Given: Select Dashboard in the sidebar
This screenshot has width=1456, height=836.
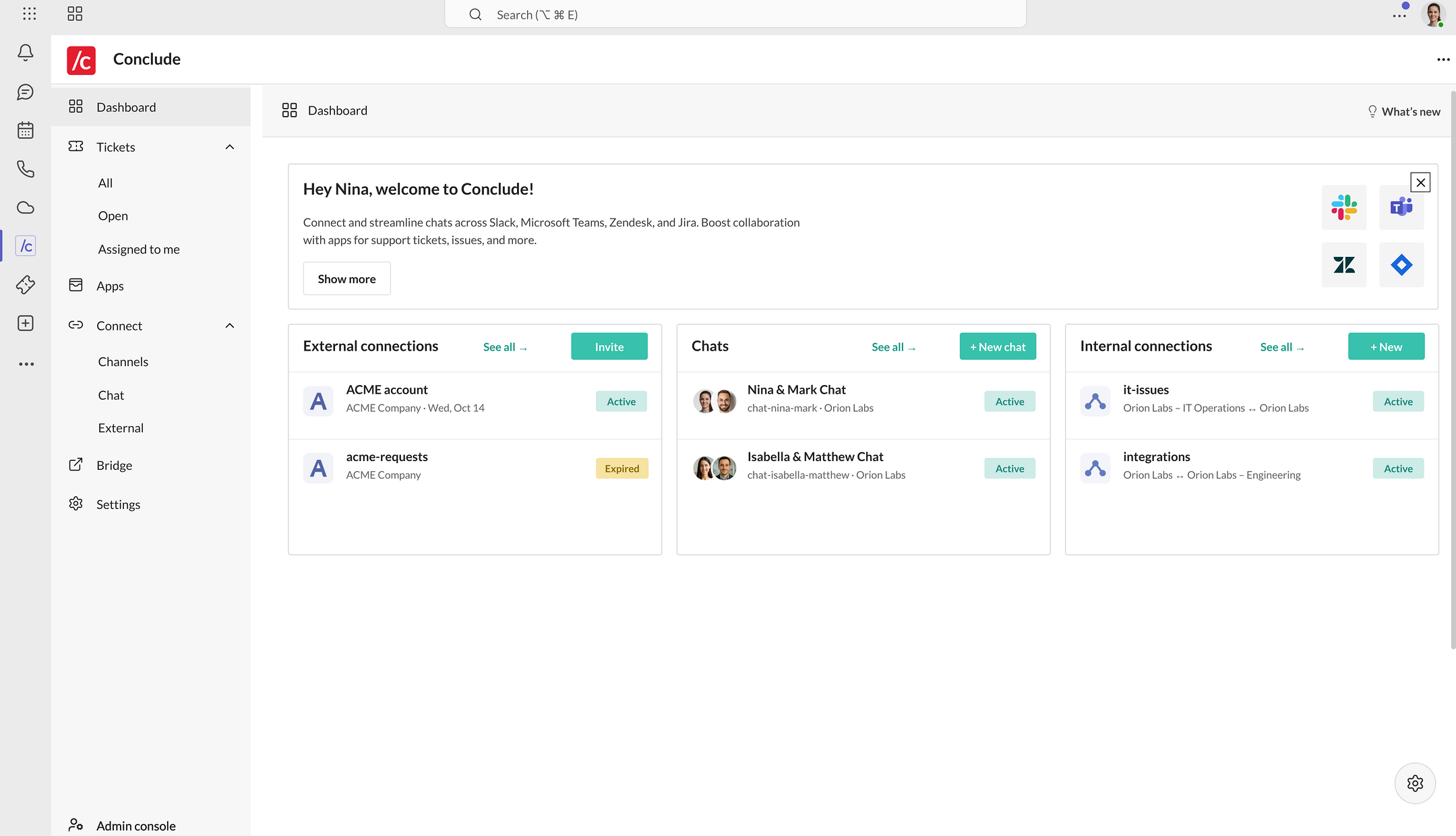Looking at the screenshot, I should [151, 107].
